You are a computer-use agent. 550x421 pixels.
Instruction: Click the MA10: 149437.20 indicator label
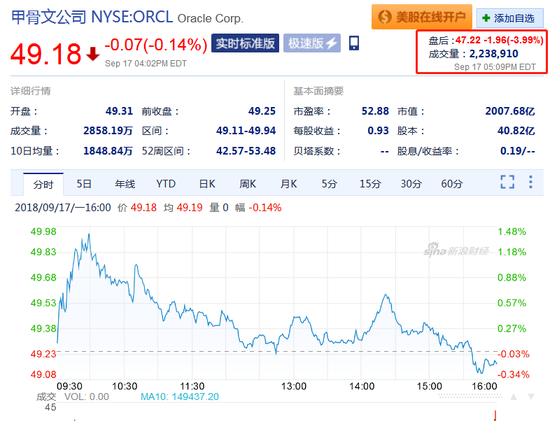[180, 397]
